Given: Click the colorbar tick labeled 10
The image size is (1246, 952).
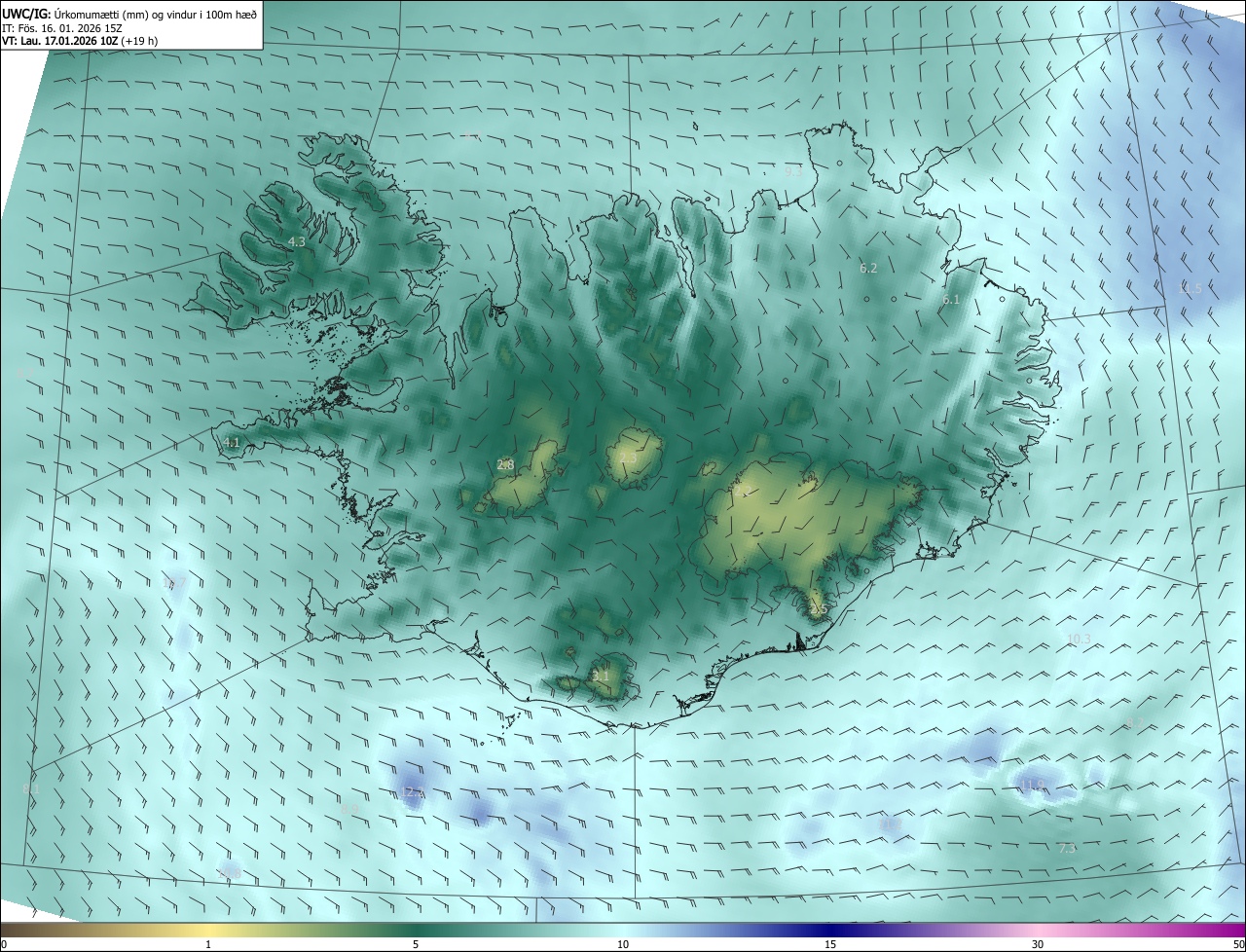Looking at the screenshot, I should click(x=623, y=944).
